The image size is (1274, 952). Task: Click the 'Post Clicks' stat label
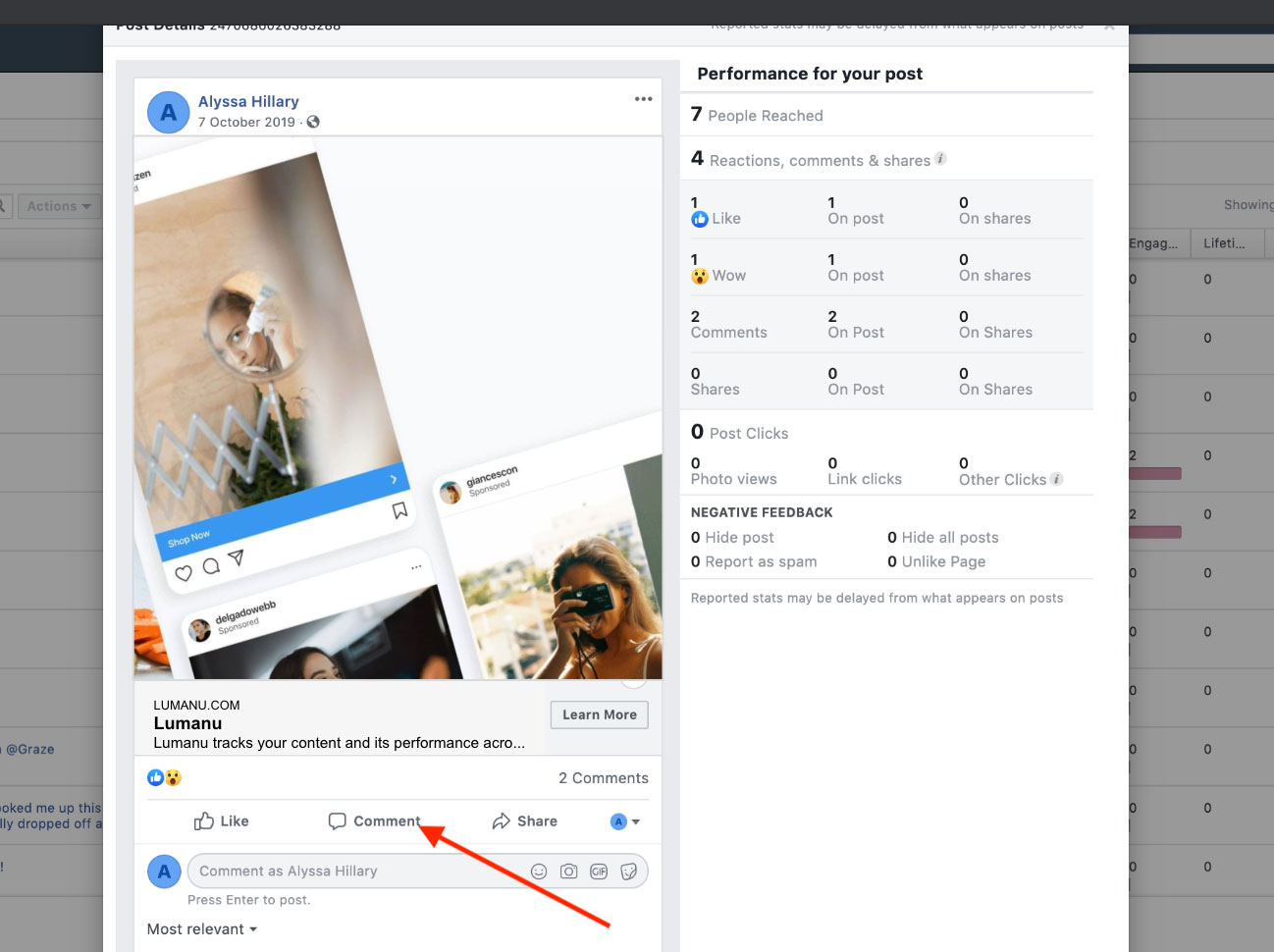tap(749, 433)
